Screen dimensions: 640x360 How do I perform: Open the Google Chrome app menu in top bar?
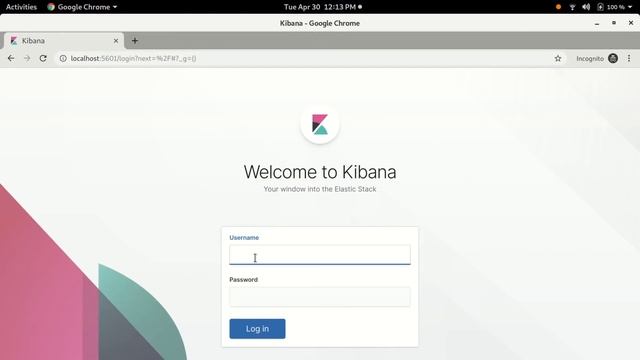pyautogui.click(x=82, y=7)
